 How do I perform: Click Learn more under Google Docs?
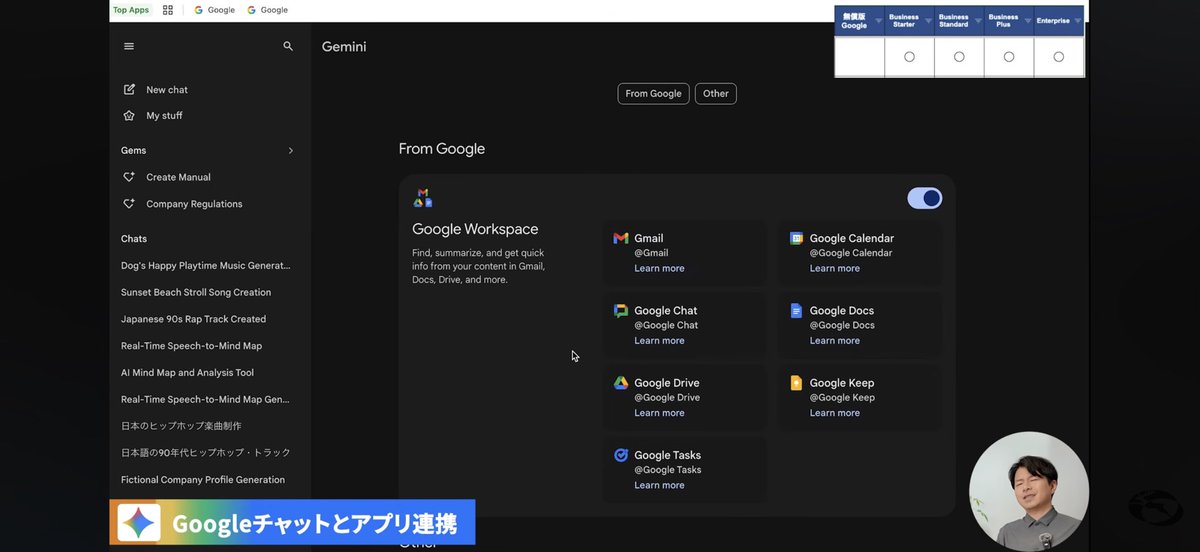835,341
